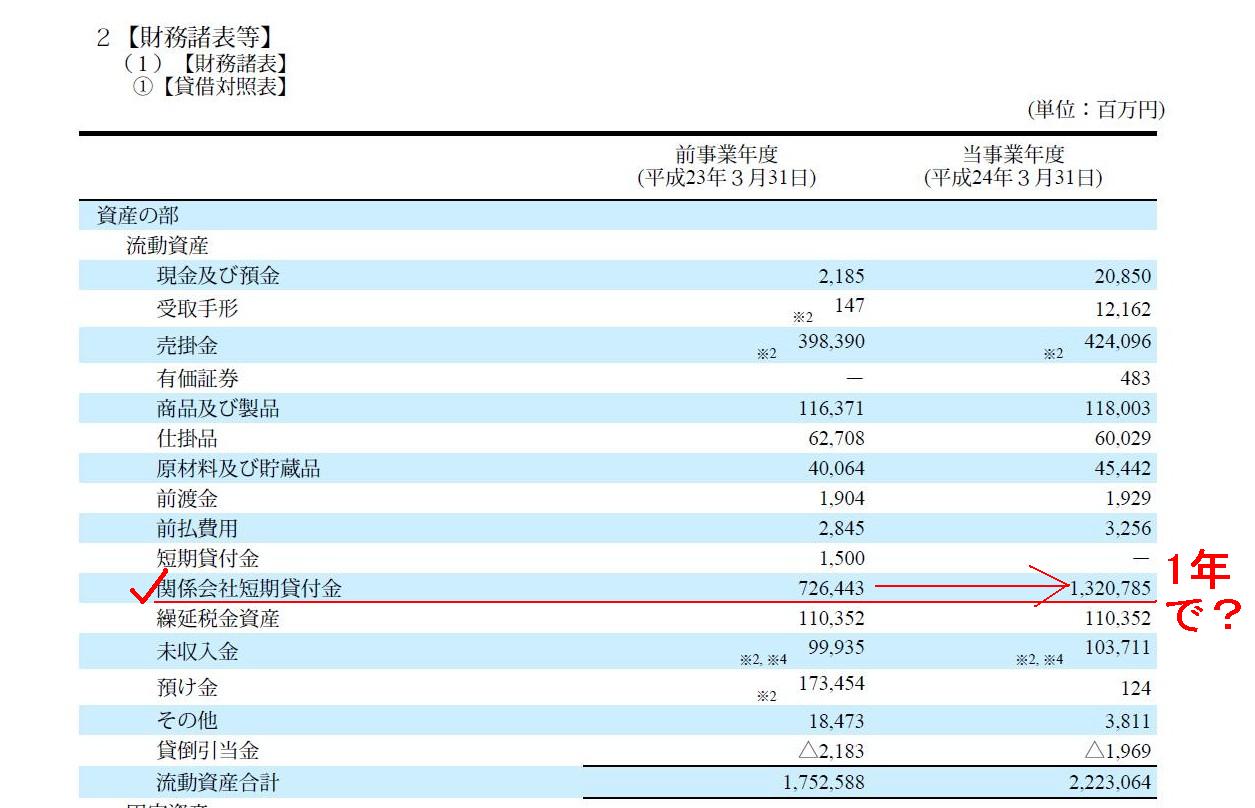Click the value 20,850

tap(1121, 276)
